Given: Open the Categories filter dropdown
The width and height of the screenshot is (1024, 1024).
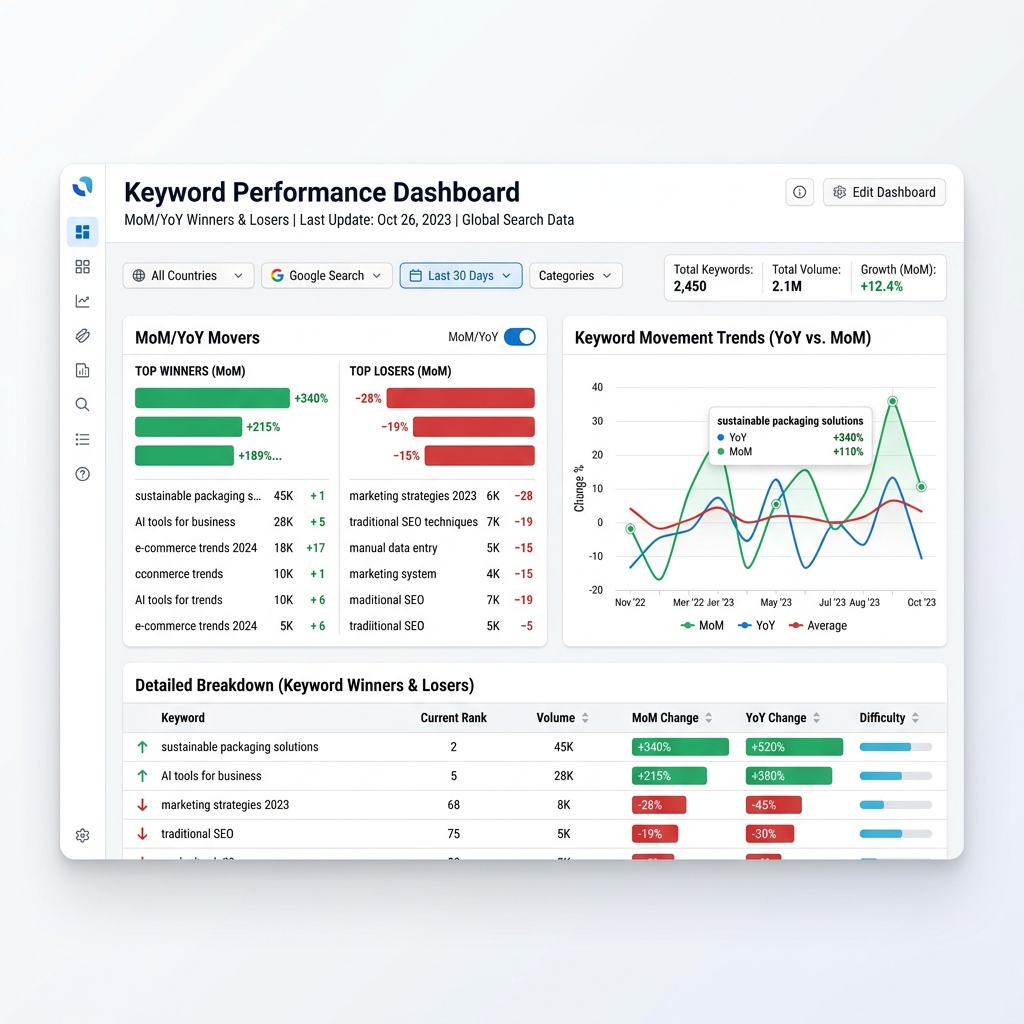Looking at the screenshot, I should click(575, 276).
